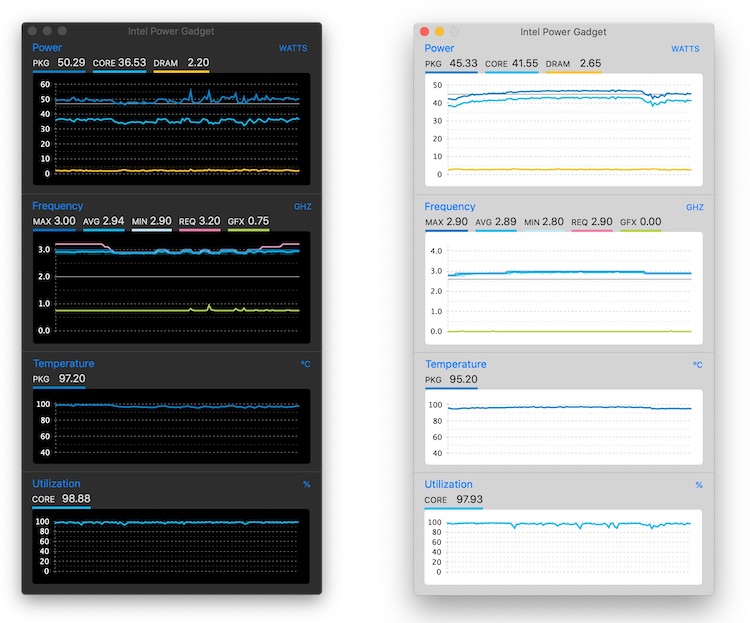Click the disabled zoom button in light window
This screenshot has height=623, width=750.
click(454, 32)
